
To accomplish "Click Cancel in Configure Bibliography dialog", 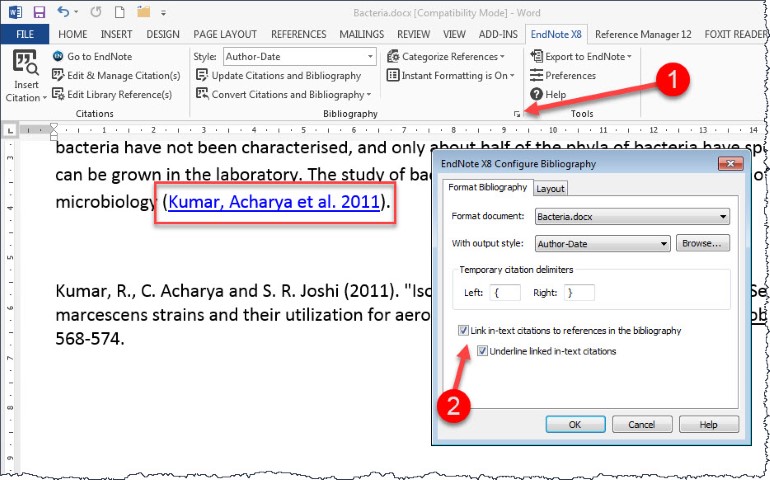I will point(642,424).
